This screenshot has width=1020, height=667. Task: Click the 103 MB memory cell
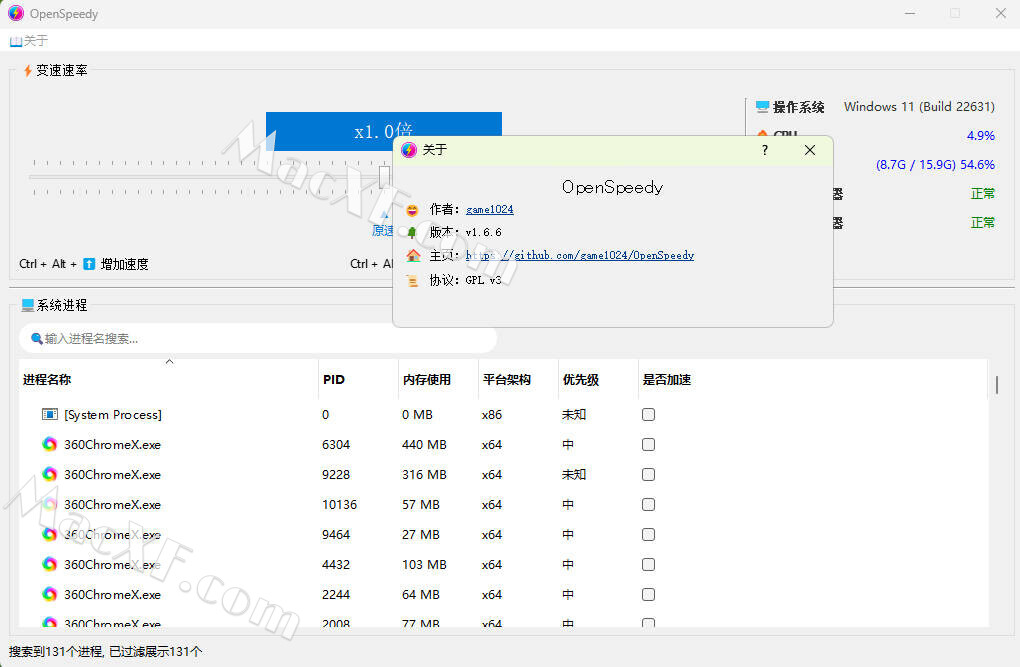(x=424, y=564)
